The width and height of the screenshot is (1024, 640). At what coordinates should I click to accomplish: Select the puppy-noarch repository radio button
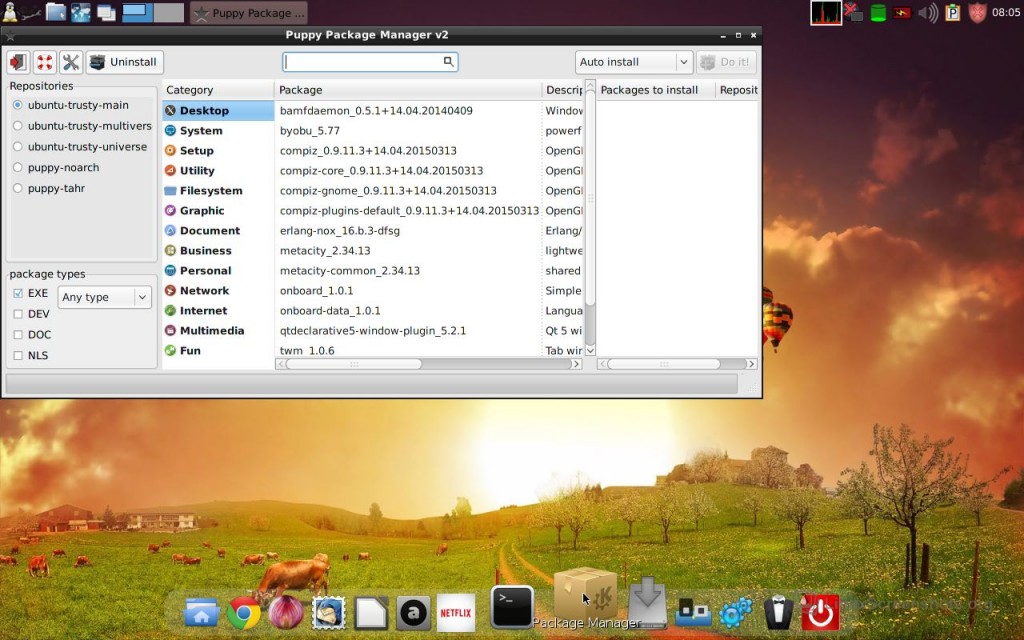18,168
